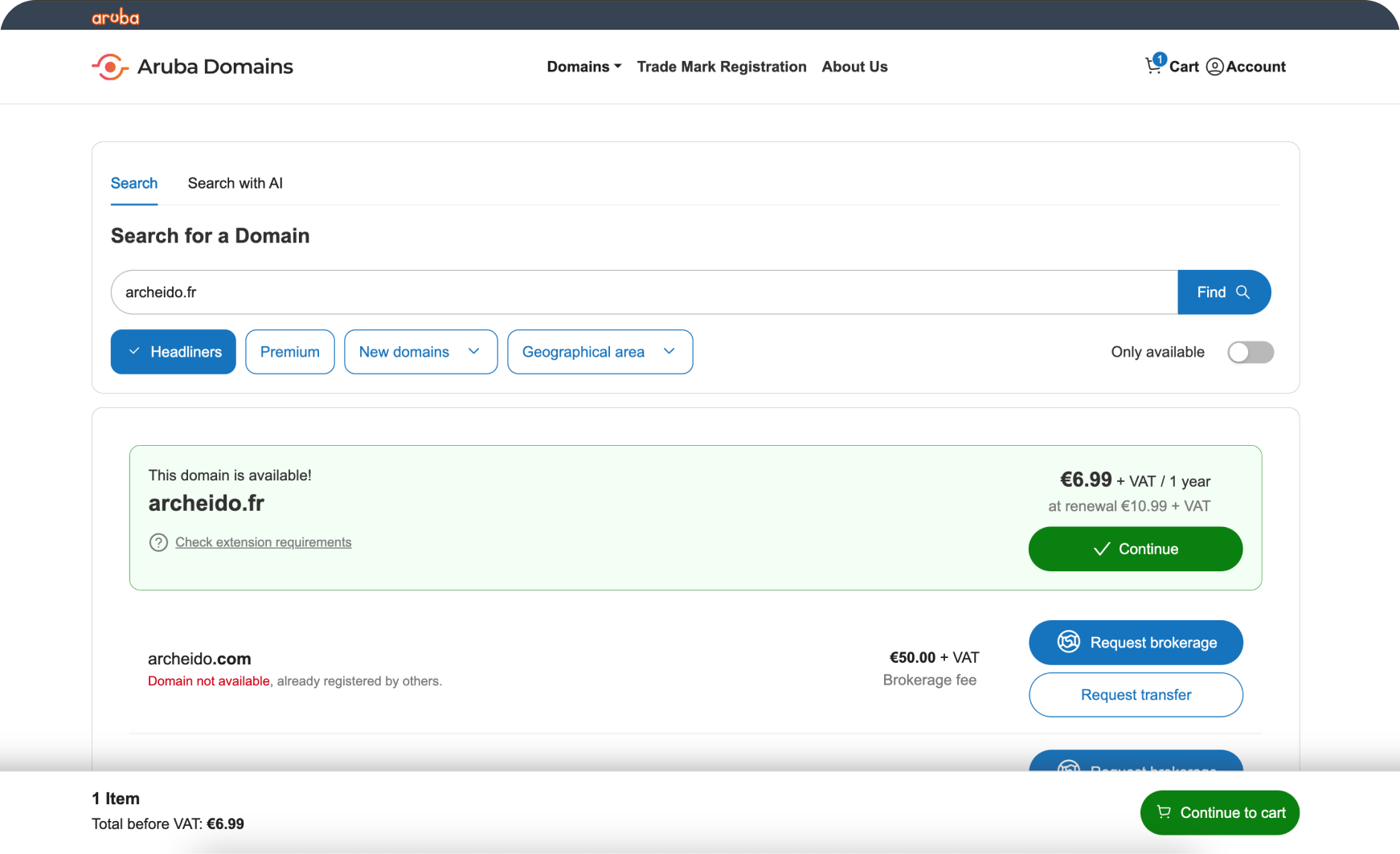The height and width of the screenshot is (854, 1400).
Task: Click the brokerage icon for archeido.com
Action: coord(1068,642)
